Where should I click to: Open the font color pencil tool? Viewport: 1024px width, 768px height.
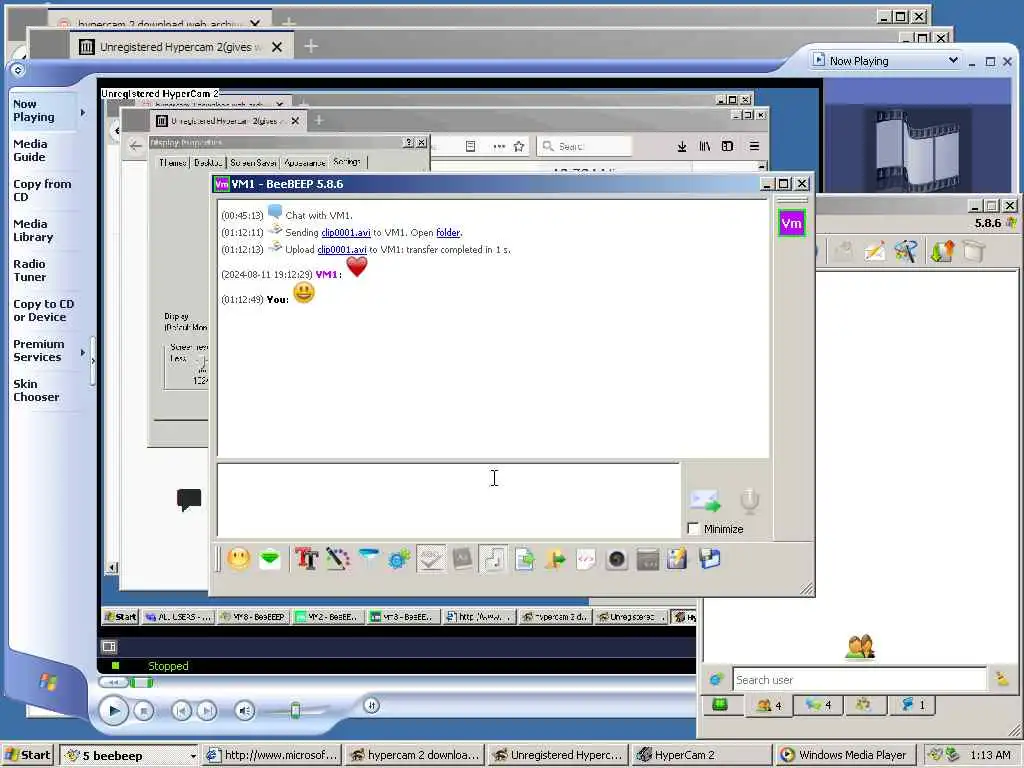pyautogui.click(x=338, y=559)
